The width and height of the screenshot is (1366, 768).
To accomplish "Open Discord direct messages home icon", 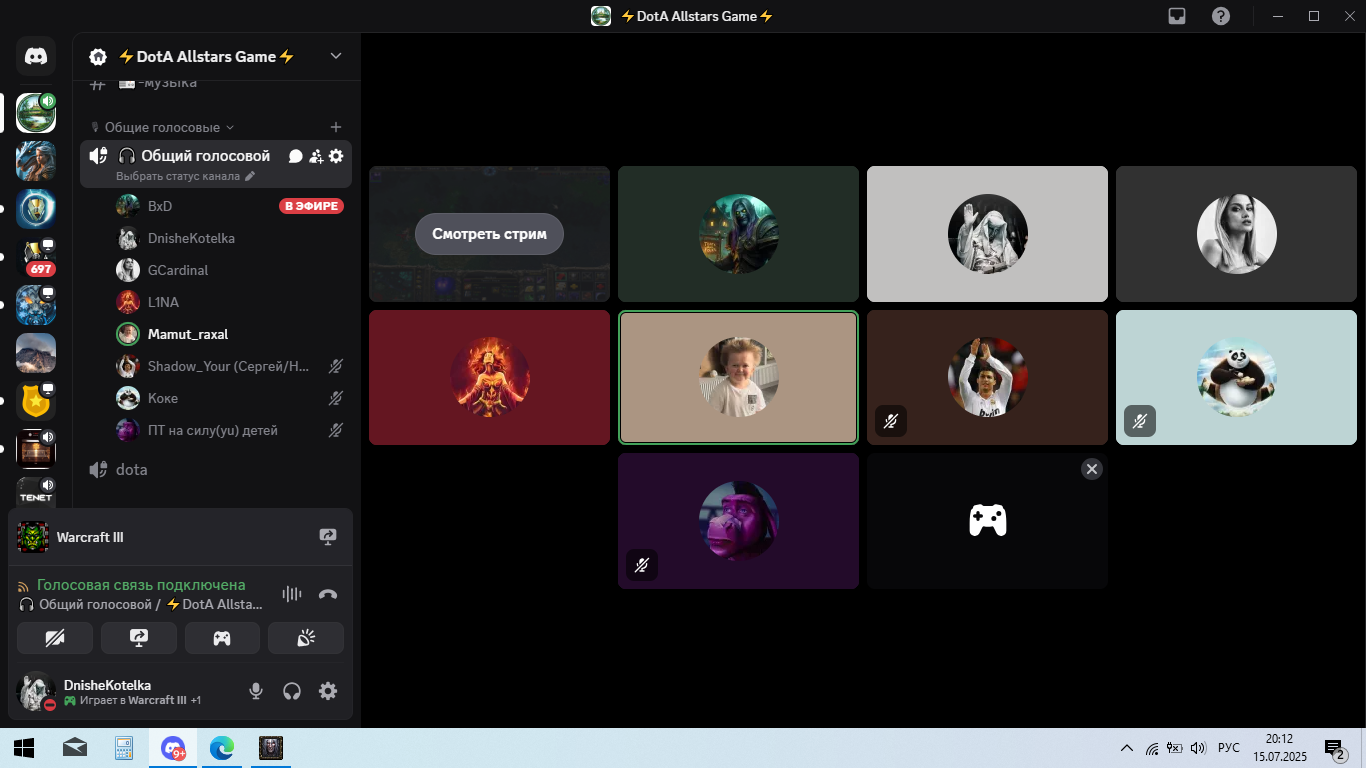I will click(36, 57).
